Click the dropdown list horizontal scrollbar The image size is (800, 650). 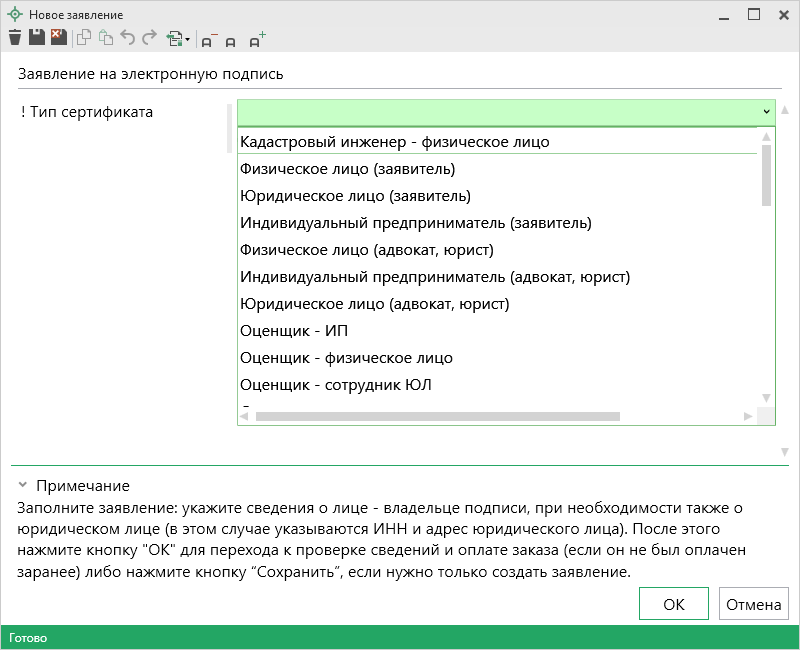click(438, 416)
